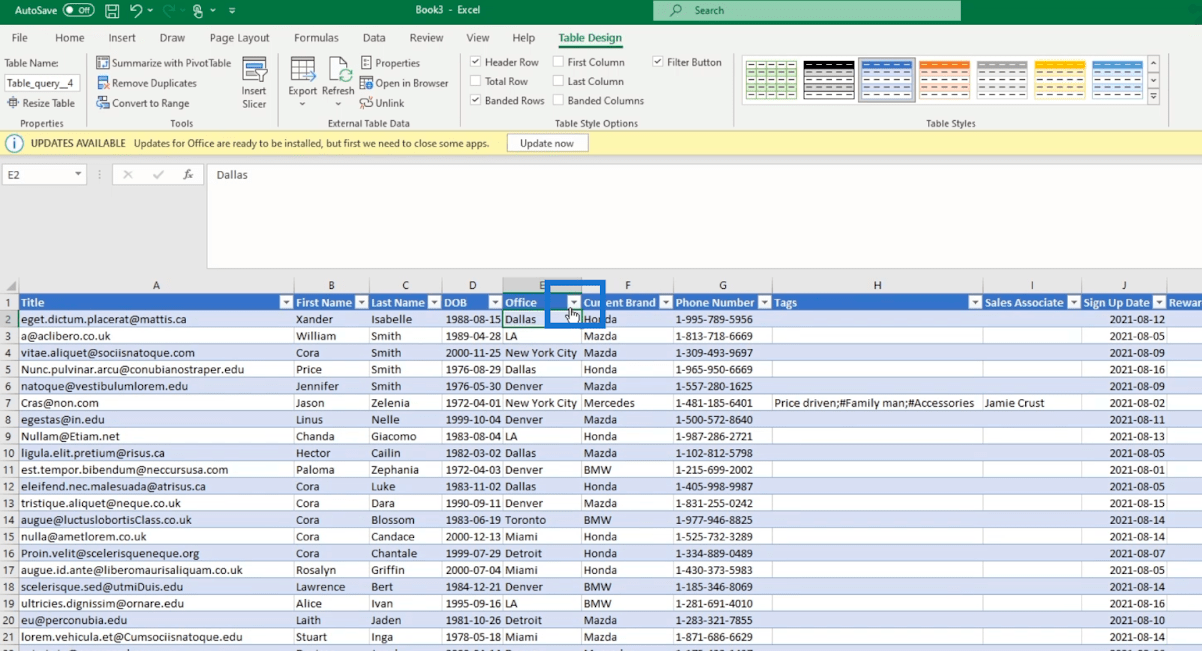This screenshot has height=651, width=1202.
Task: Switch to the Formulas tab
Action: point(316,38)
